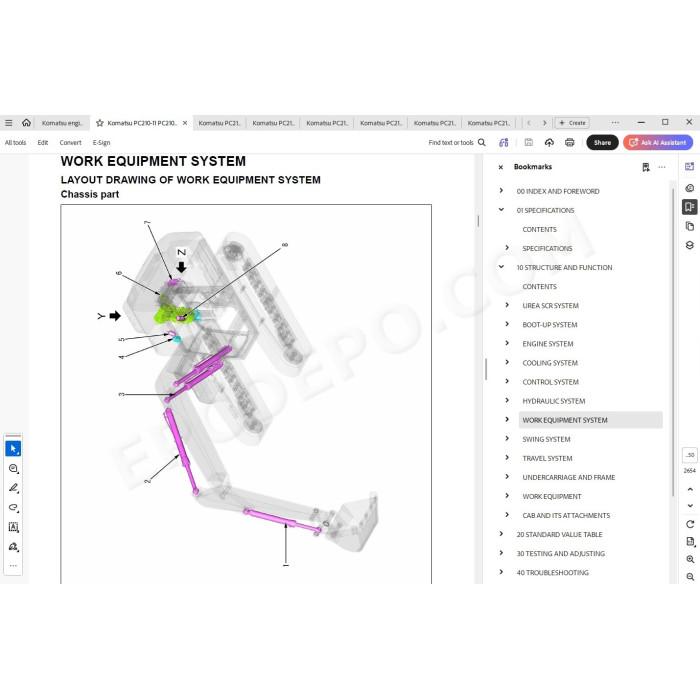Expand HYDRAULIC SYSTEM bookmark
This screenshot has height=700, width=700.
[507, 400]
